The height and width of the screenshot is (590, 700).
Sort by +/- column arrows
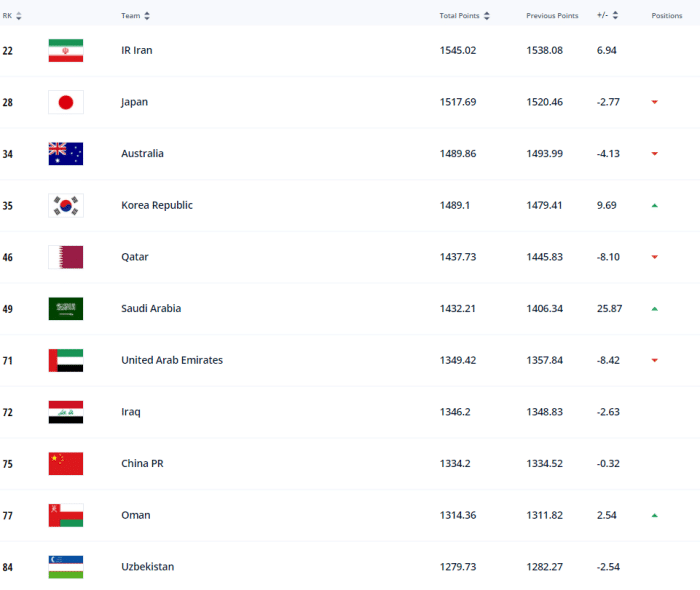click(x=615, y=16)
